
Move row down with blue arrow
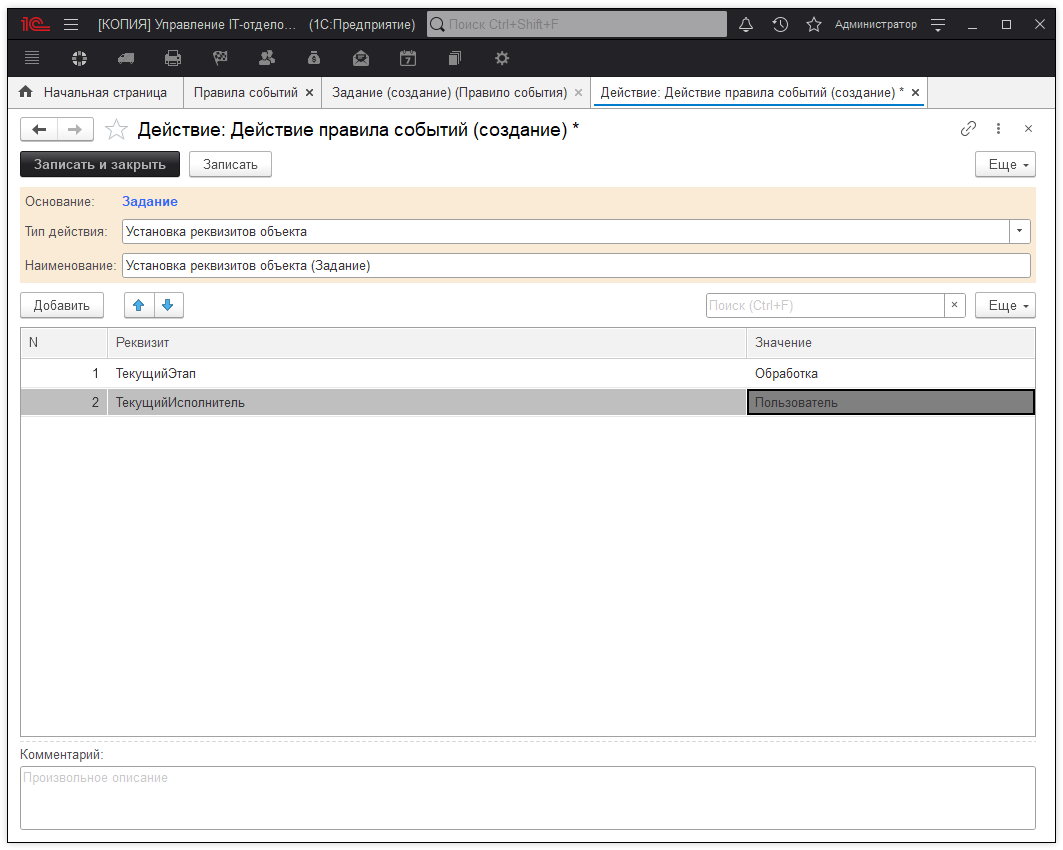[168, 305]
